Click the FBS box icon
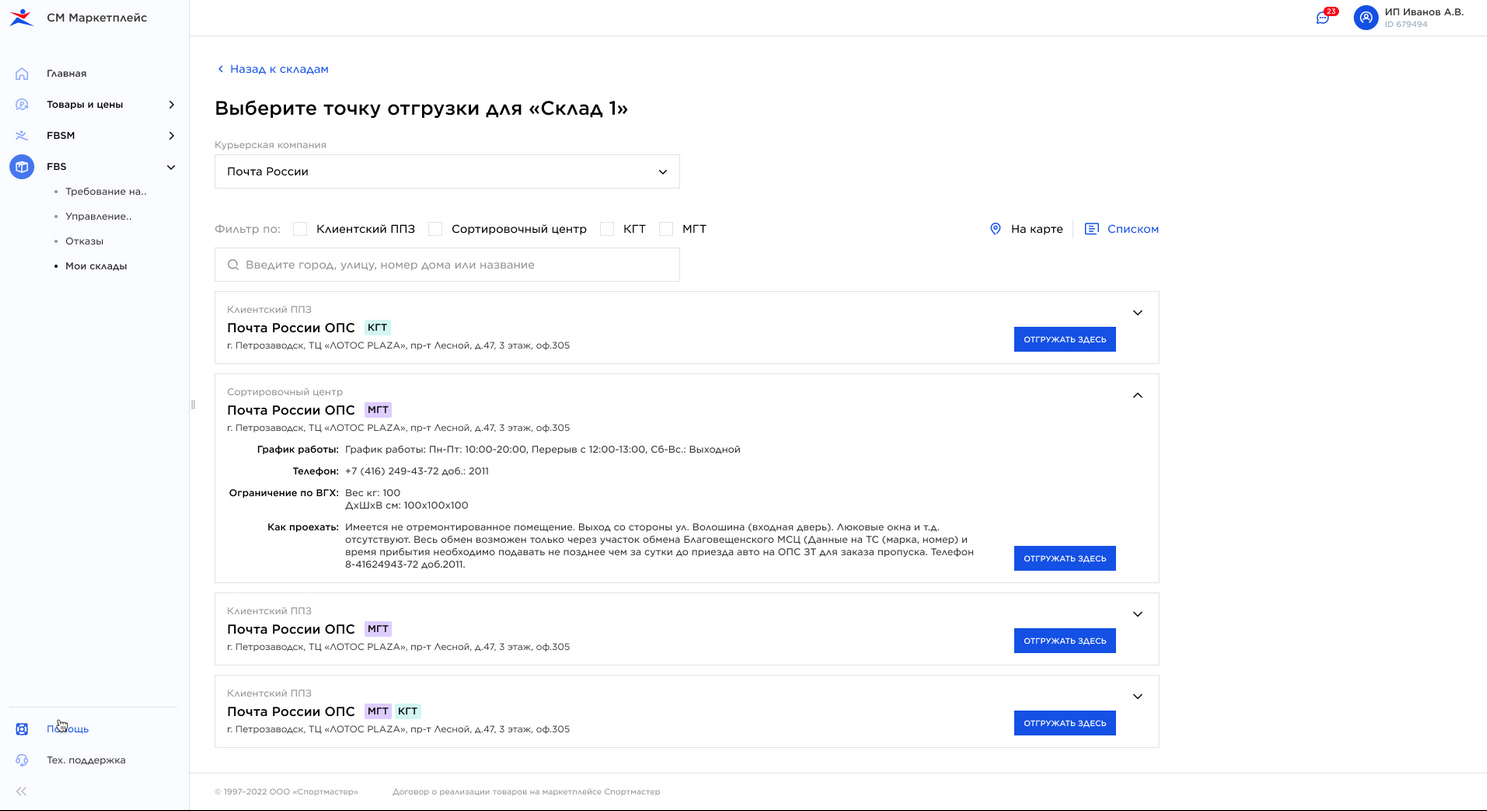 coord(22,166)
